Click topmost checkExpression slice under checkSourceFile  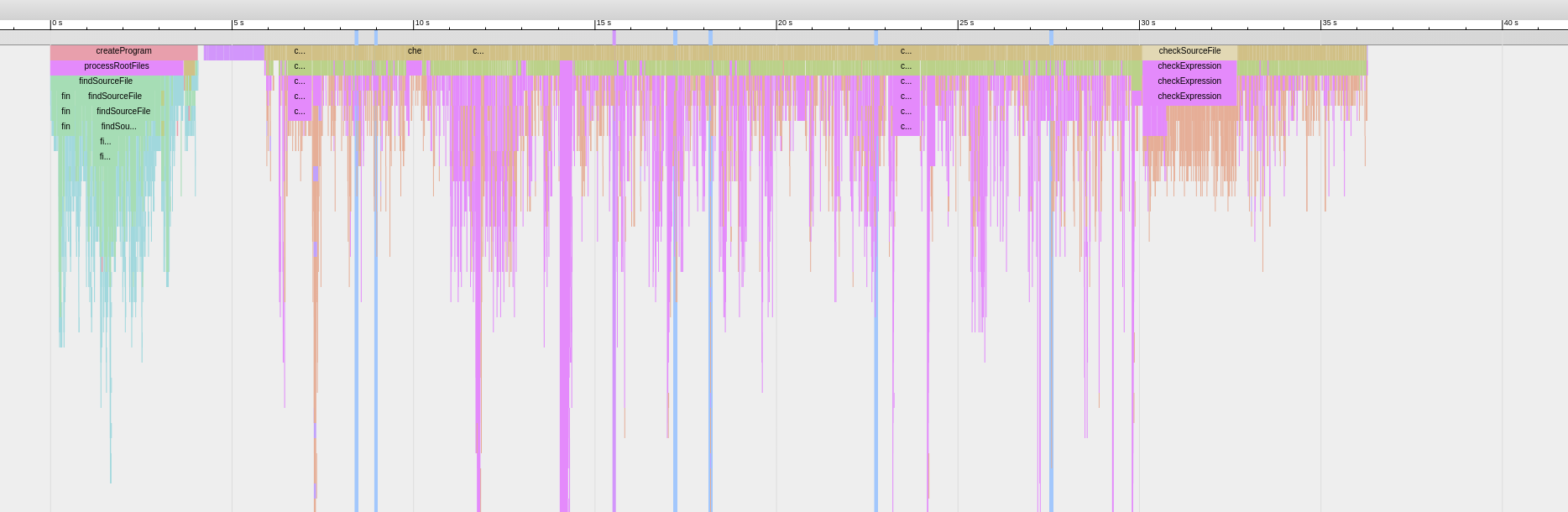point(1189,67)
